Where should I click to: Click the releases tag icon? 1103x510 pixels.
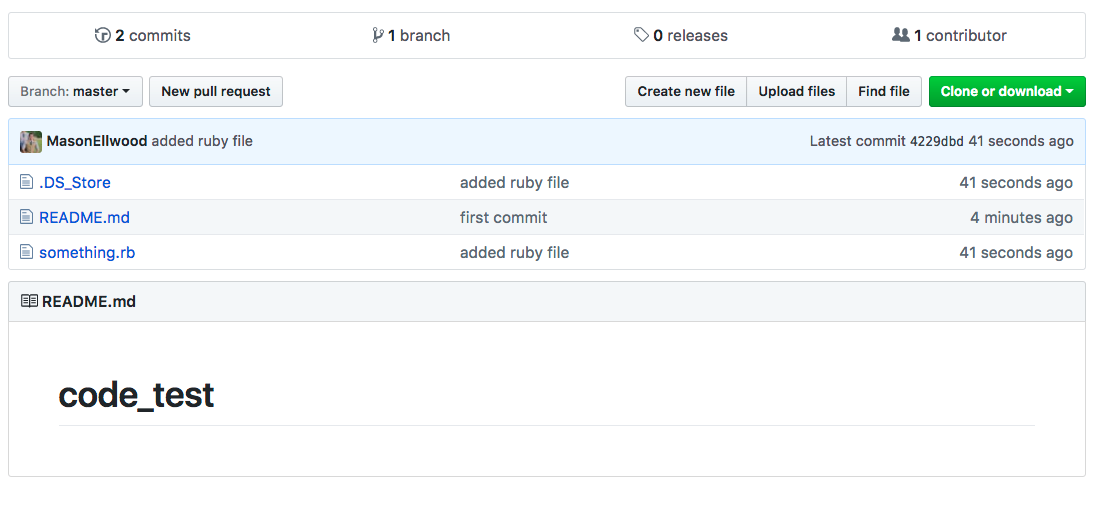[x=641, y=34]
